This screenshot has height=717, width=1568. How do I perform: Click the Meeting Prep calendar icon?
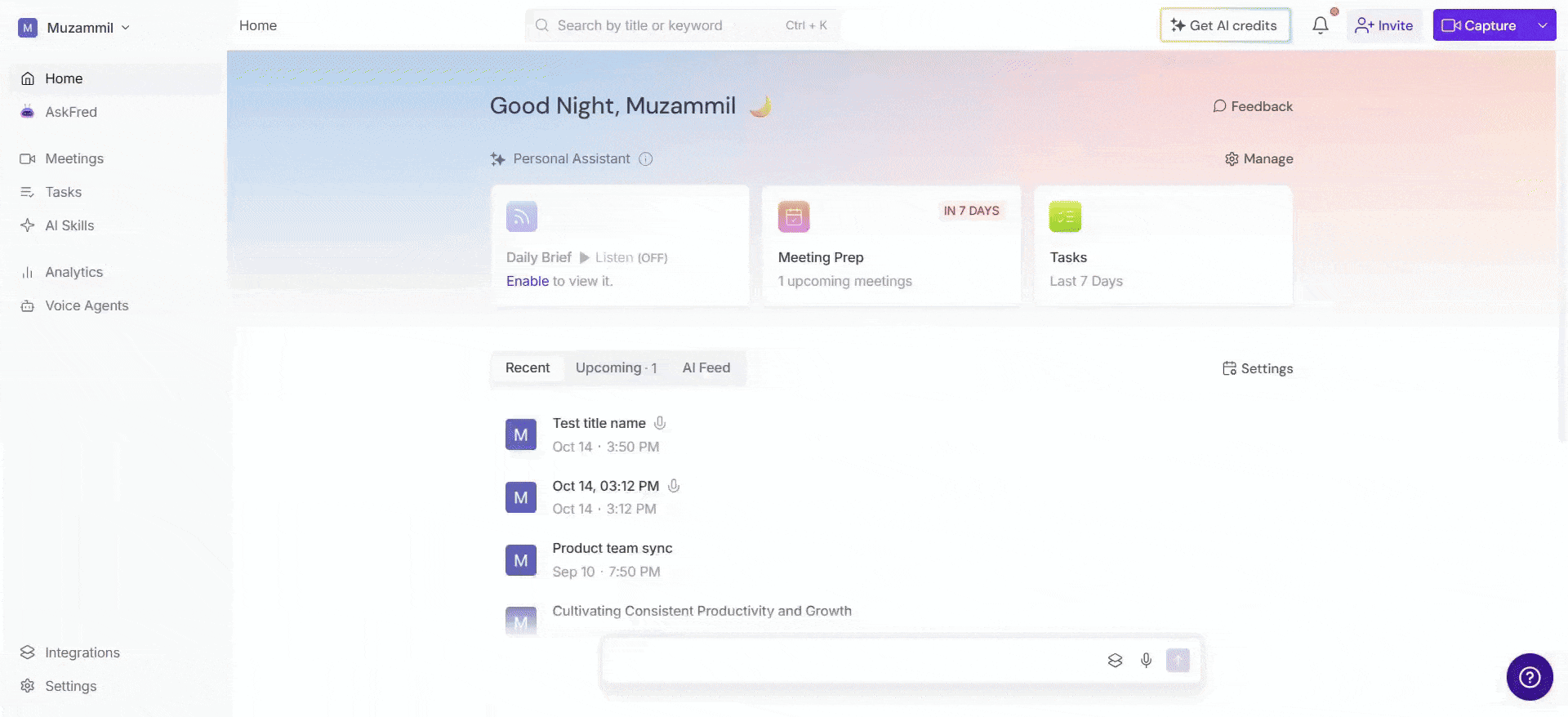click(x=794, y=216)
